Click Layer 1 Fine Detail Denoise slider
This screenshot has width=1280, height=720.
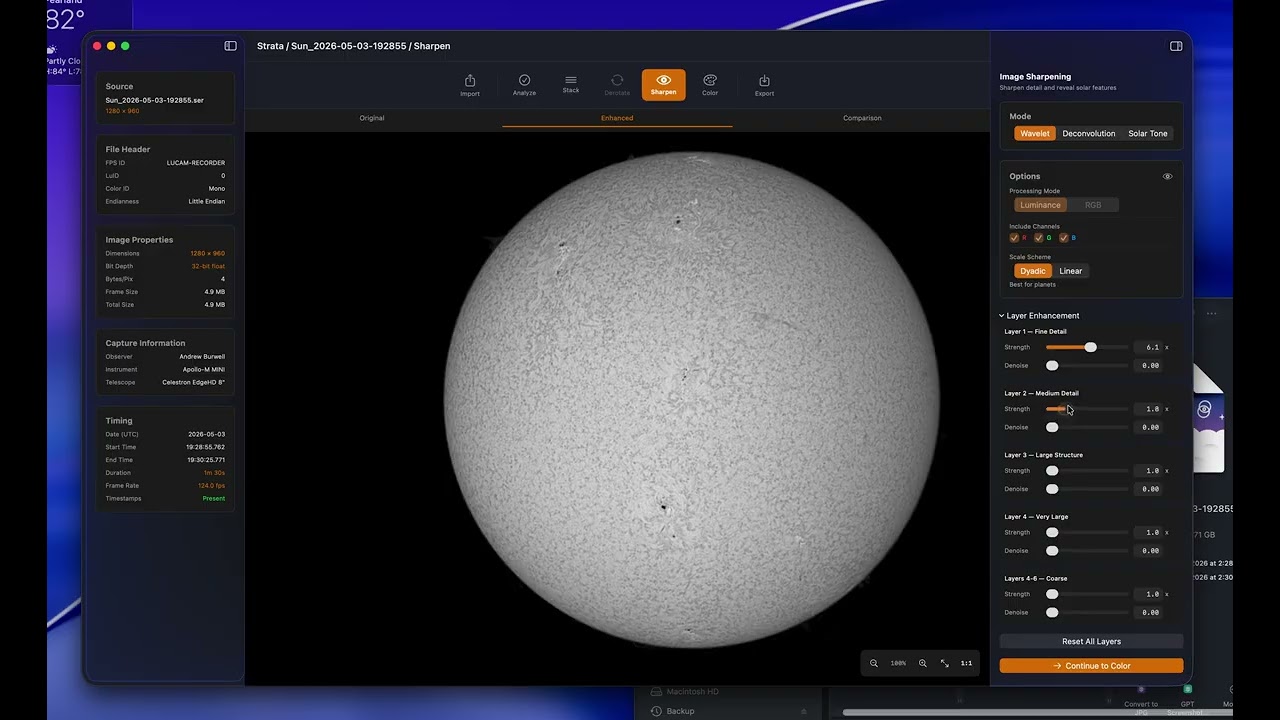[1087, 366]
